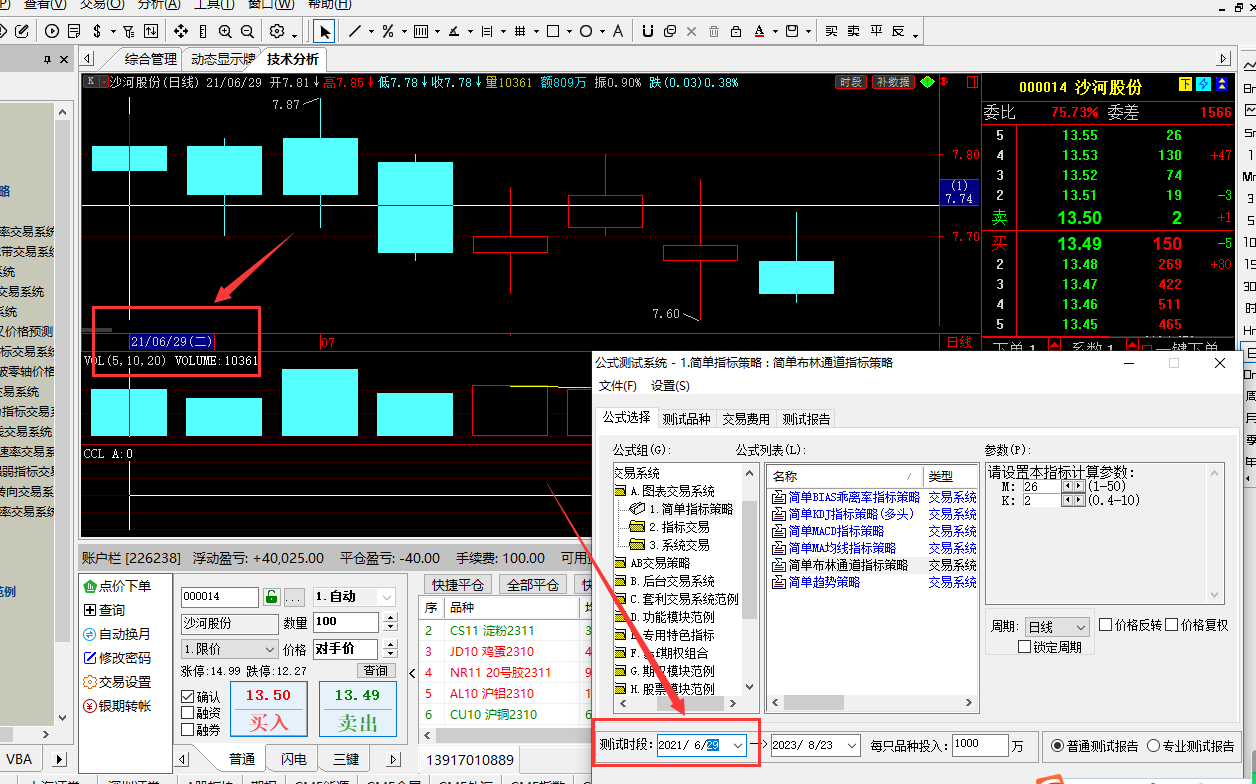
Task: Open the end date 2023/8/23 dropdown
Action: pyautogui.click(x=851, y=745)
